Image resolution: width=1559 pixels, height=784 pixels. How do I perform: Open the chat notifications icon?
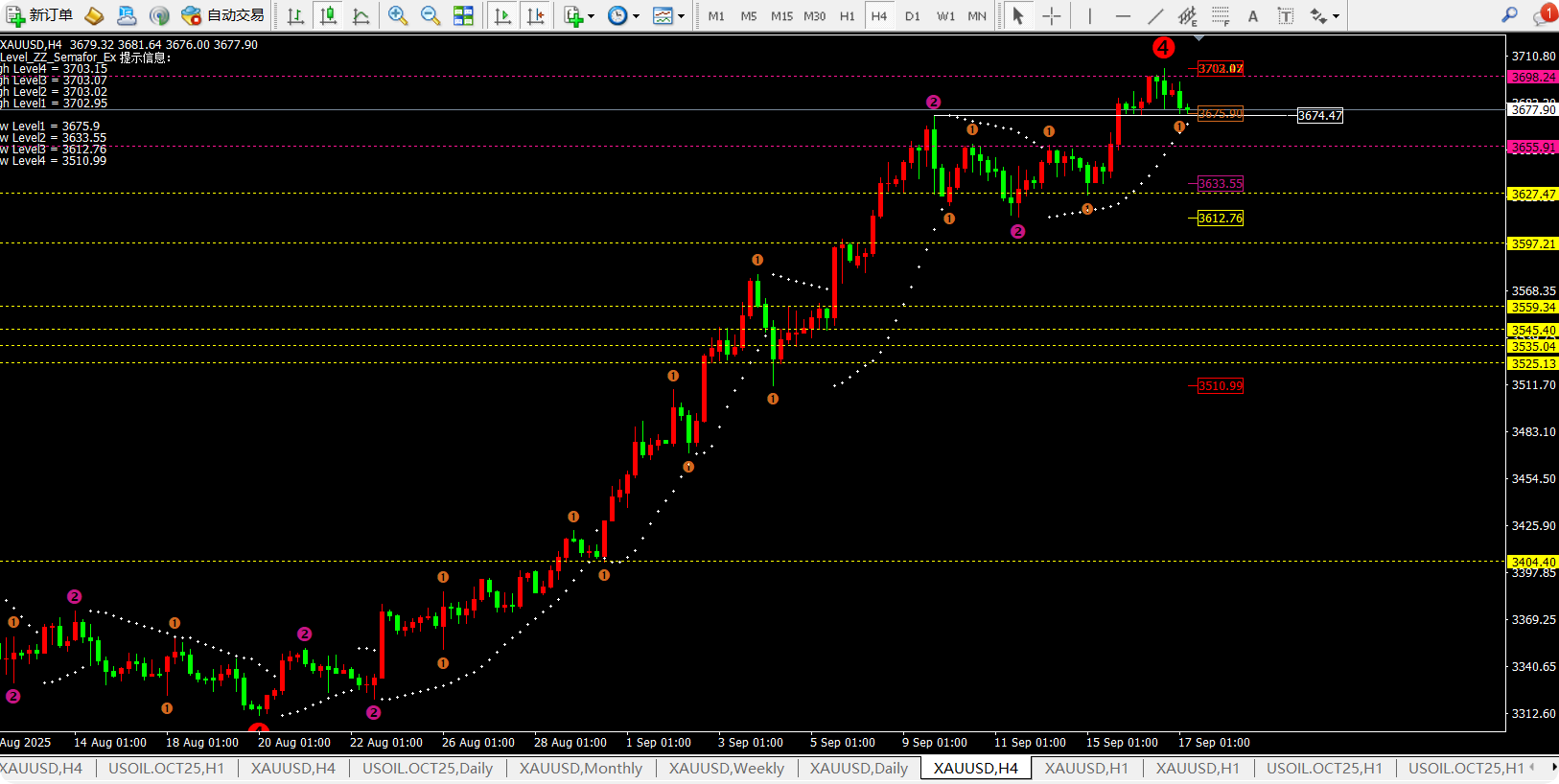click(x=1545, y=14)
